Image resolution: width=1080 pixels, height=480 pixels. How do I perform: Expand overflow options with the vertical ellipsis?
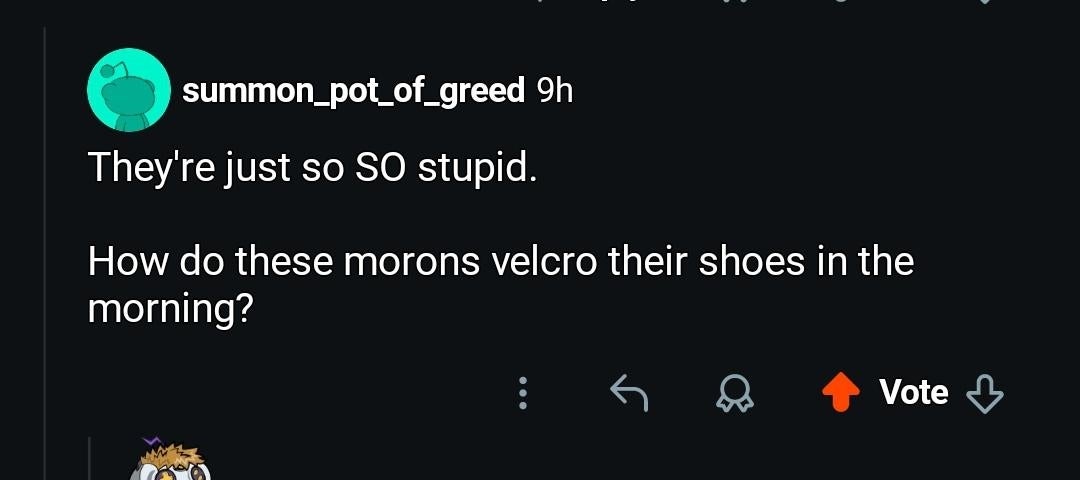[x=523, y=394]
